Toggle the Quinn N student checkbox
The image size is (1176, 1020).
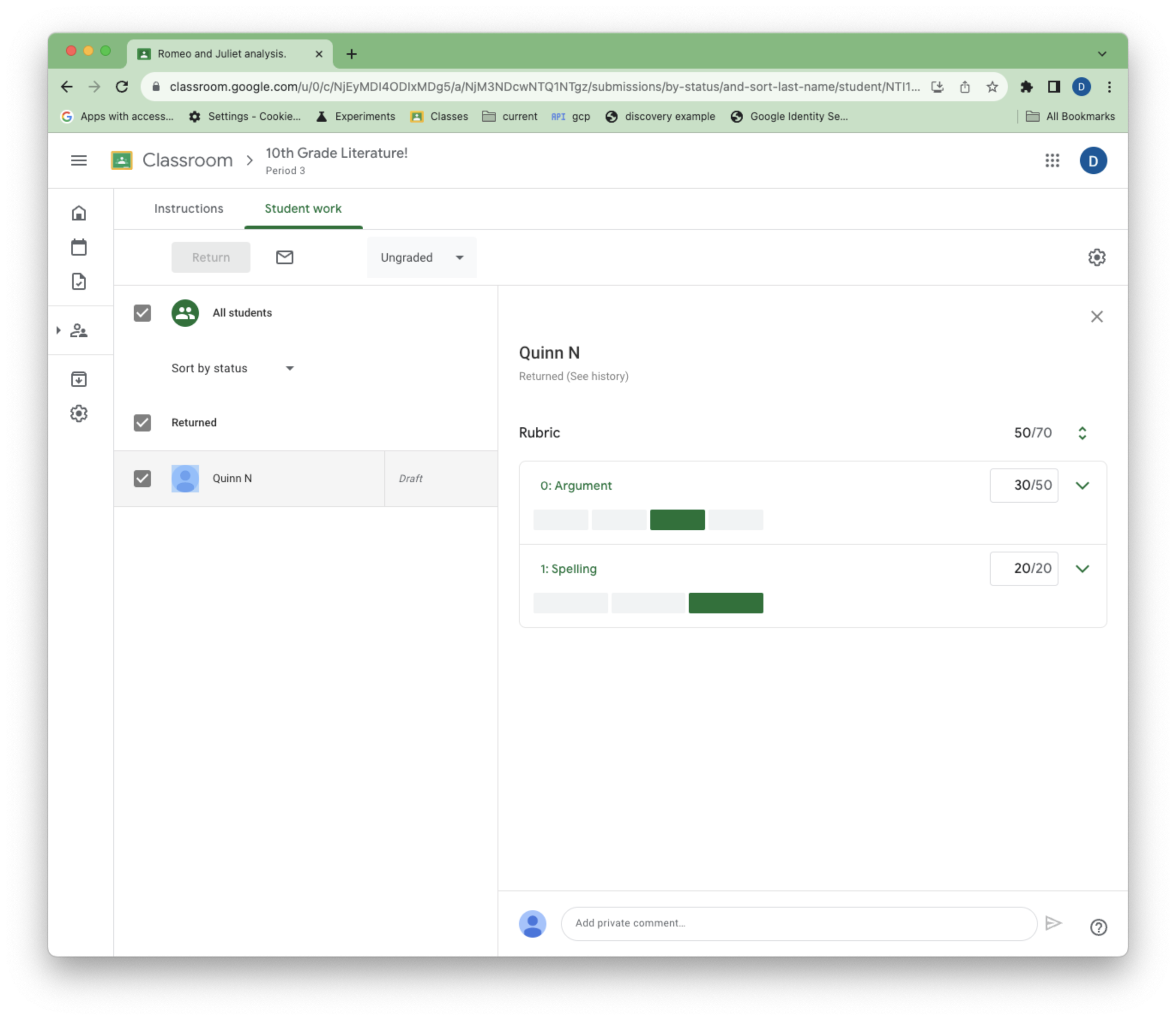tap(143, 478)
